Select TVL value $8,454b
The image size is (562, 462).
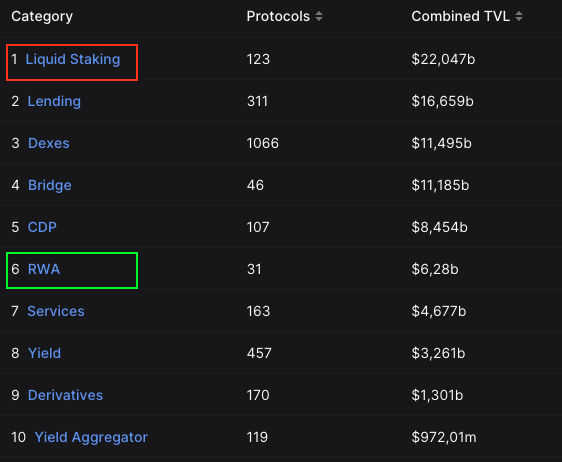[440, 227]
